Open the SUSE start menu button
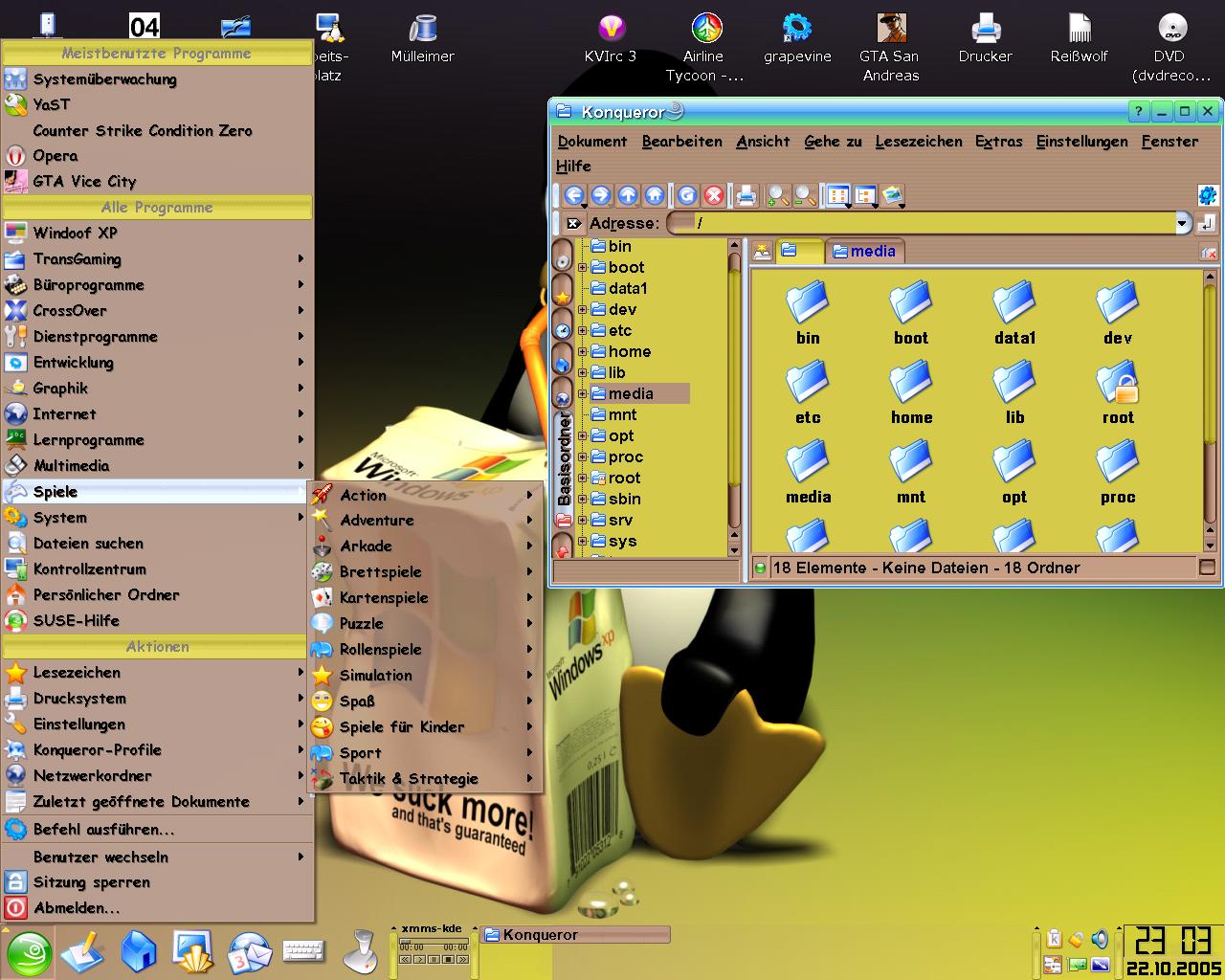The height and width of the screenshot is (980, 1225). (x=31, y=953)
